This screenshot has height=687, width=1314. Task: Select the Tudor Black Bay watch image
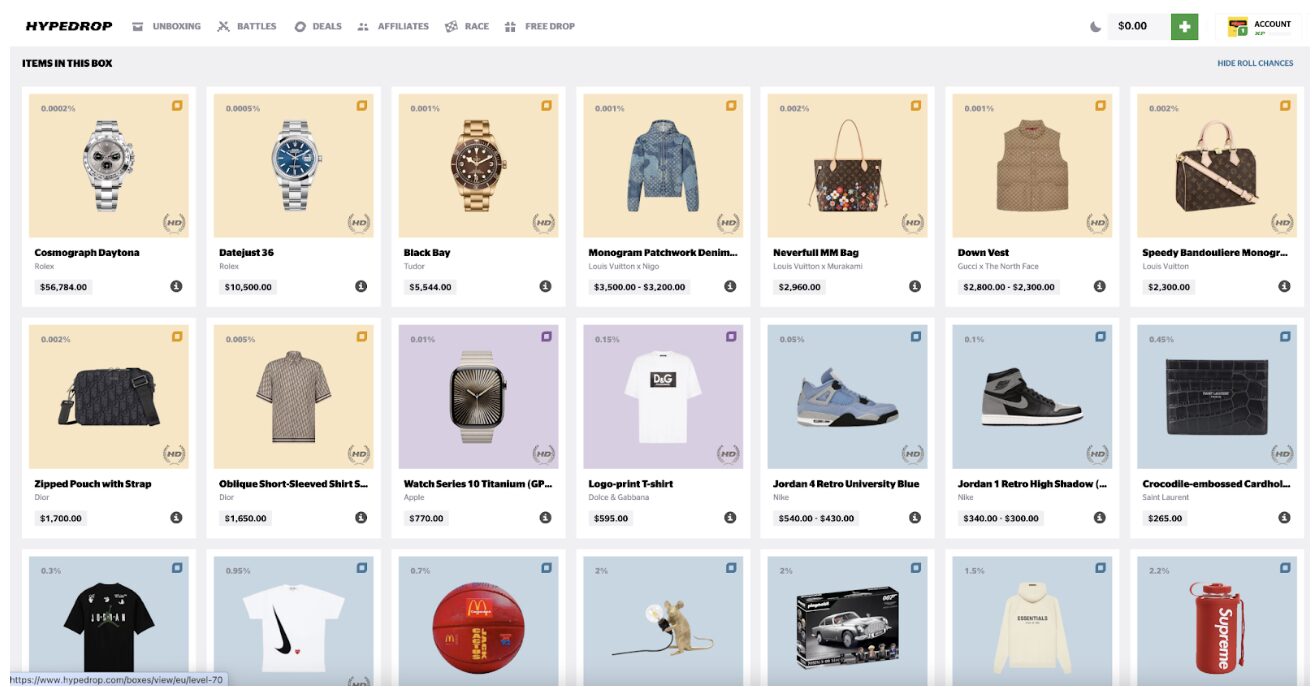pos(478,165)
